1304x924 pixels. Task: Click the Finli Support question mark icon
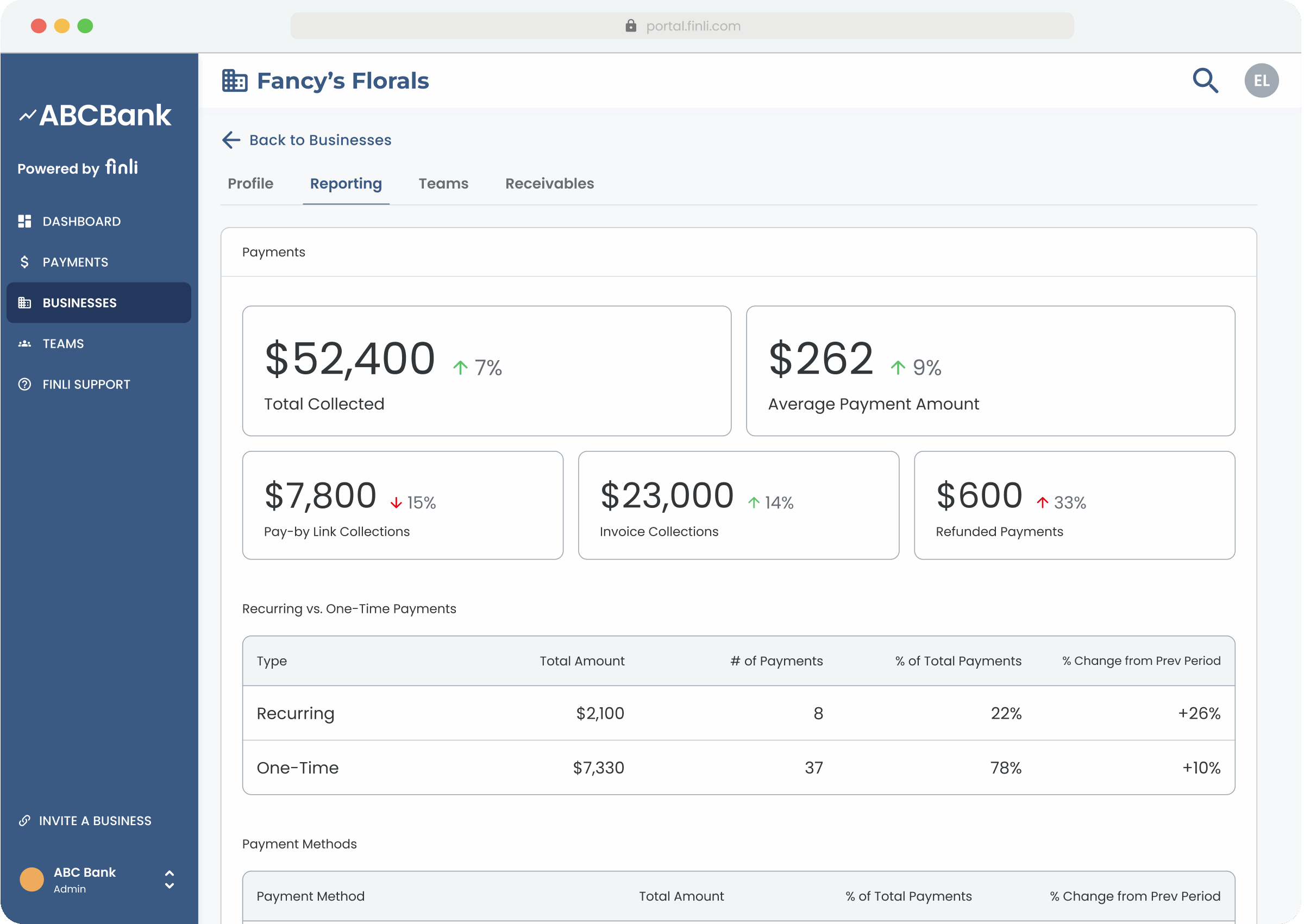24,384
